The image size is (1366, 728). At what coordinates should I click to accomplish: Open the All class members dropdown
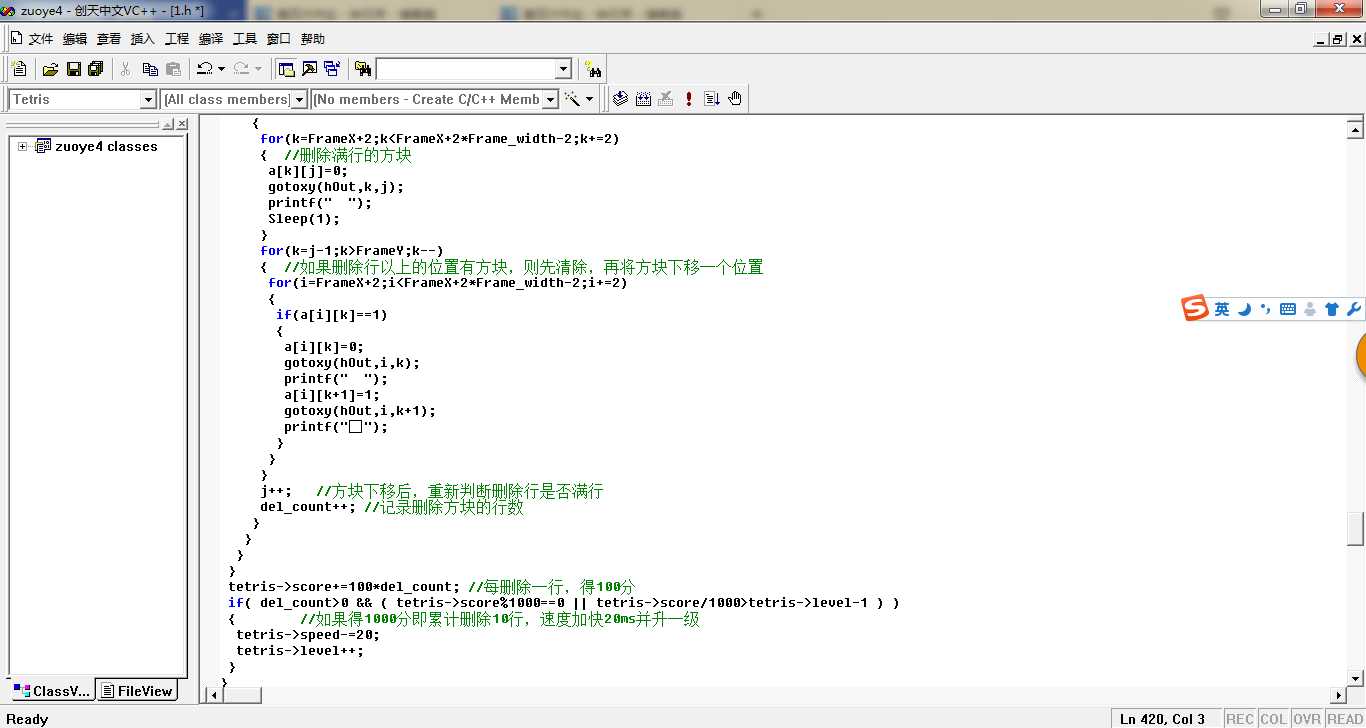(x=299, y=100)
